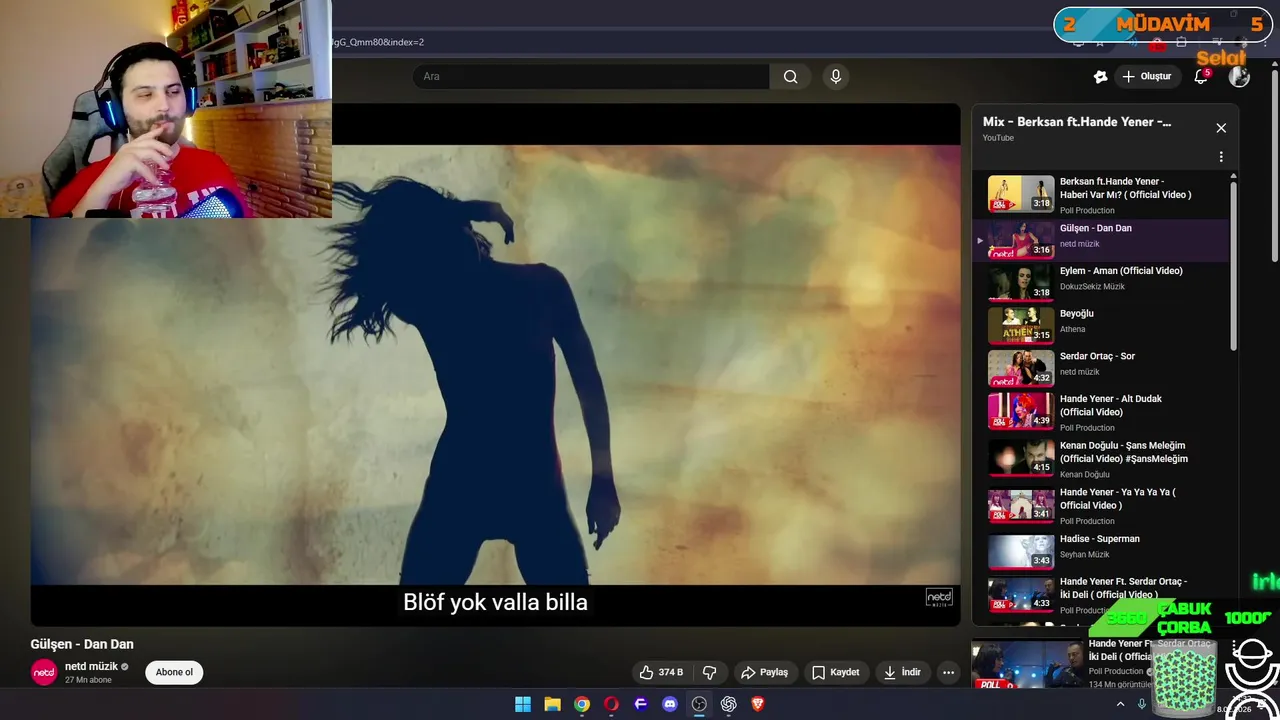Screen dimensions: 1280x720
Task: Open more actions ellipsis below video
Action: (x=948, y=672)
